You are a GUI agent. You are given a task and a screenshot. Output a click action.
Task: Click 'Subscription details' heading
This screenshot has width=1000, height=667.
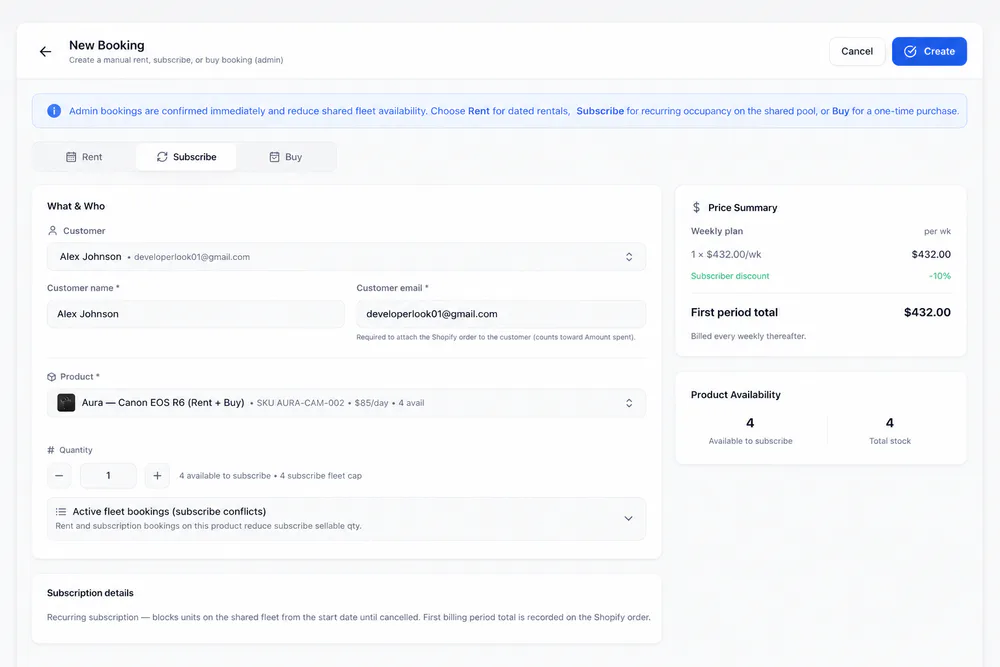pyautogui.click(x=90, y=593)
